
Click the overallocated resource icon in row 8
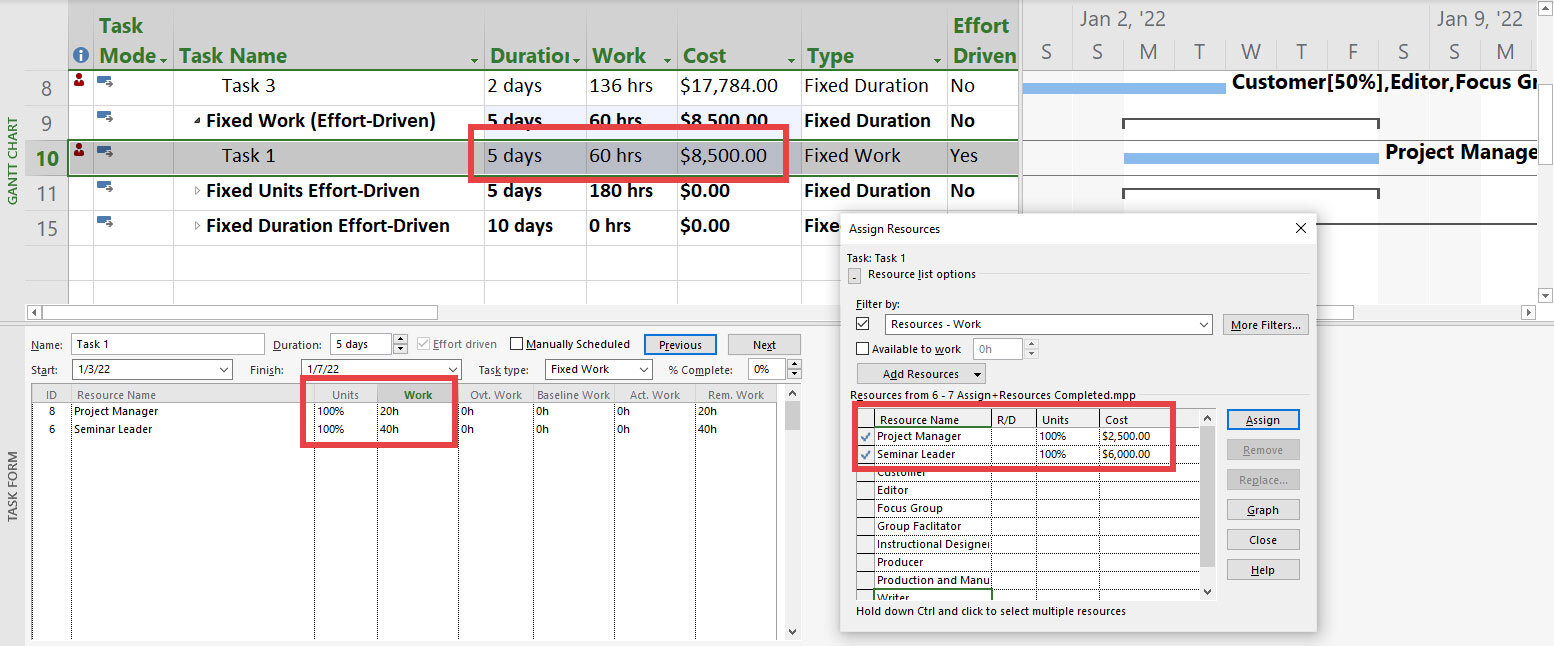pos(79,81)
